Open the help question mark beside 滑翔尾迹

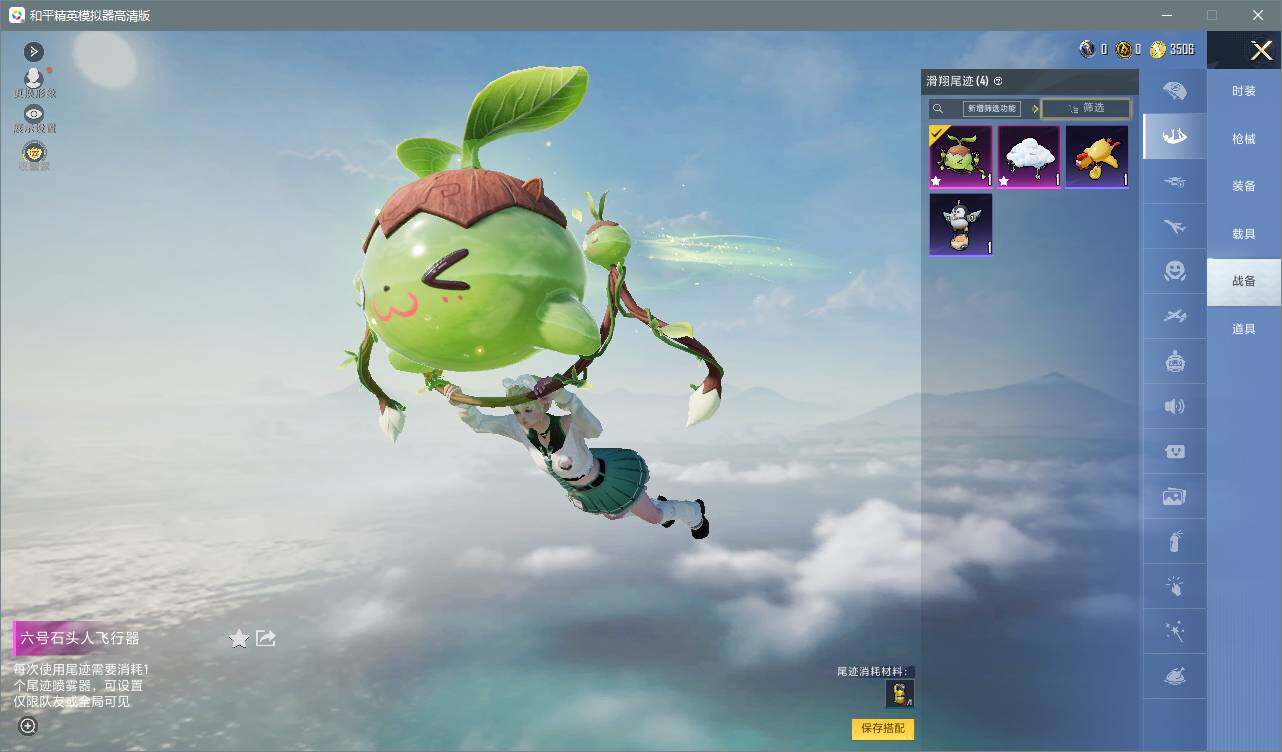(x=998, y=81)
